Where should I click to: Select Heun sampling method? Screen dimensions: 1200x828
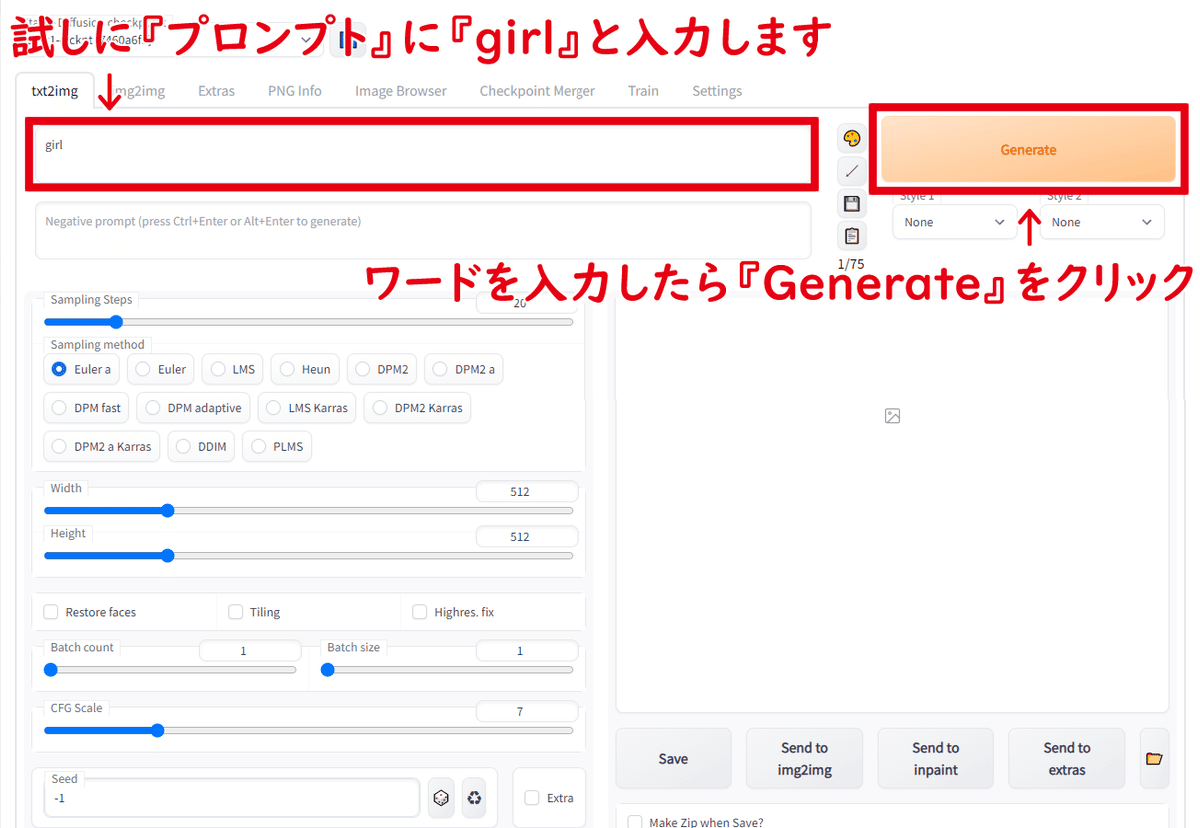pos(304,369)
